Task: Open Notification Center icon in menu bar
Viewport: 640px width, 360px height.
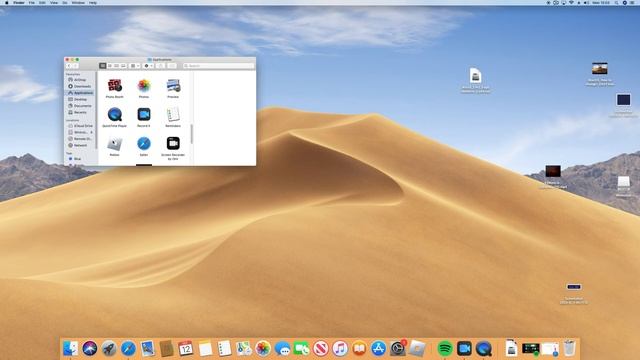Action: (633, 2)
